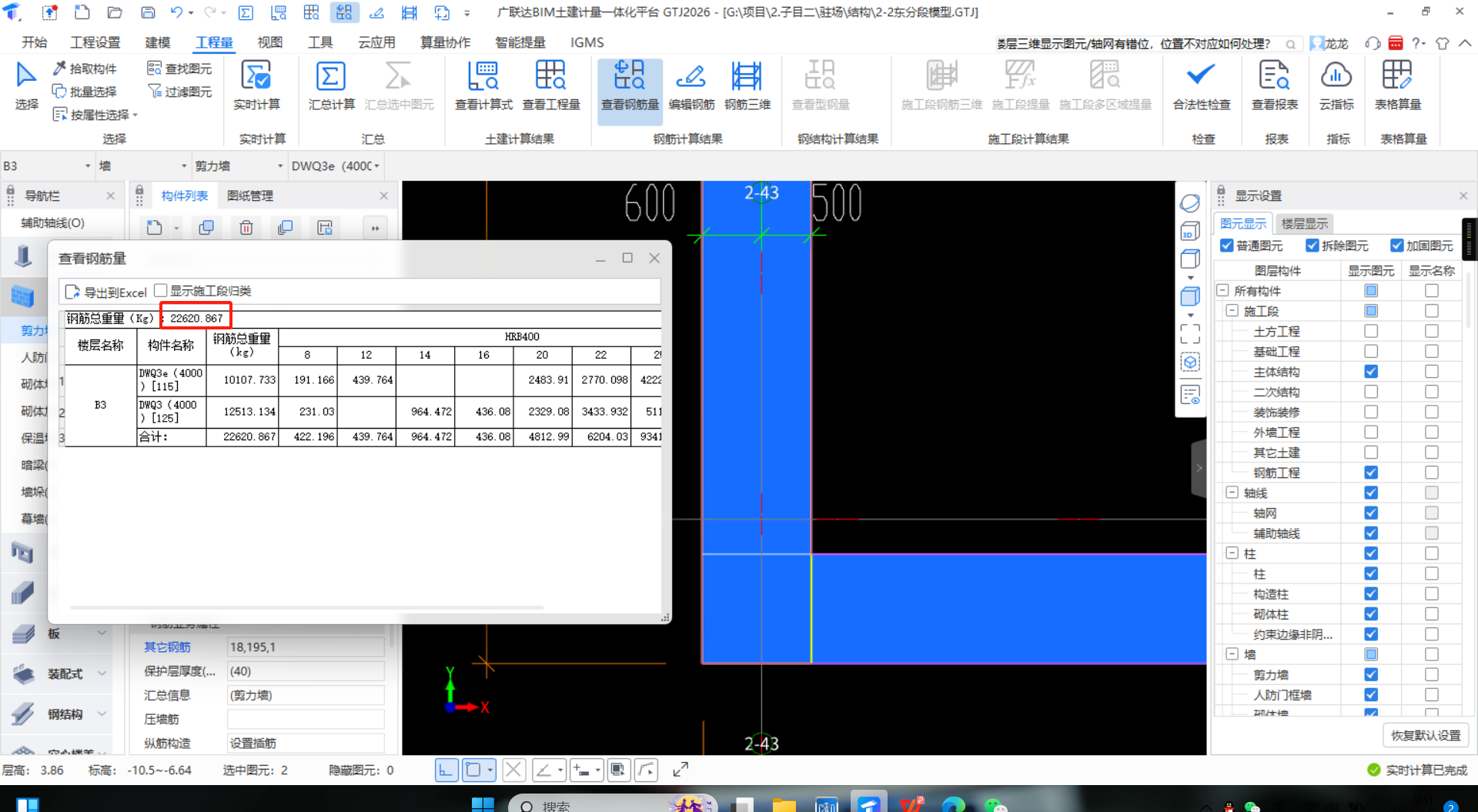Viewport: 1478px width, 812px height.
Task: Open the 工程设置 ribbon tab
Action: click(x=95, y=42)
